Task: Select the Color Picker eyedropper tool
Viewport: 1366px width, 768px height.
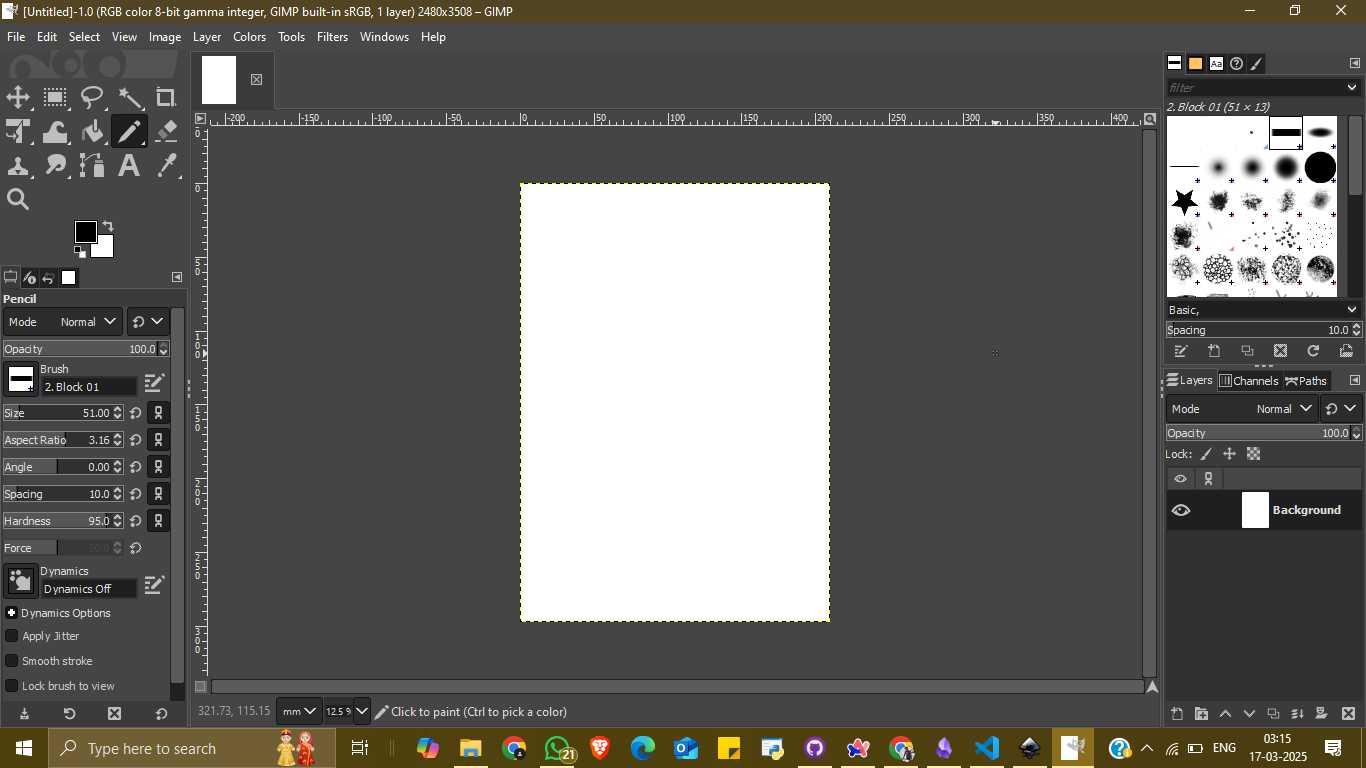Action: 166,165
